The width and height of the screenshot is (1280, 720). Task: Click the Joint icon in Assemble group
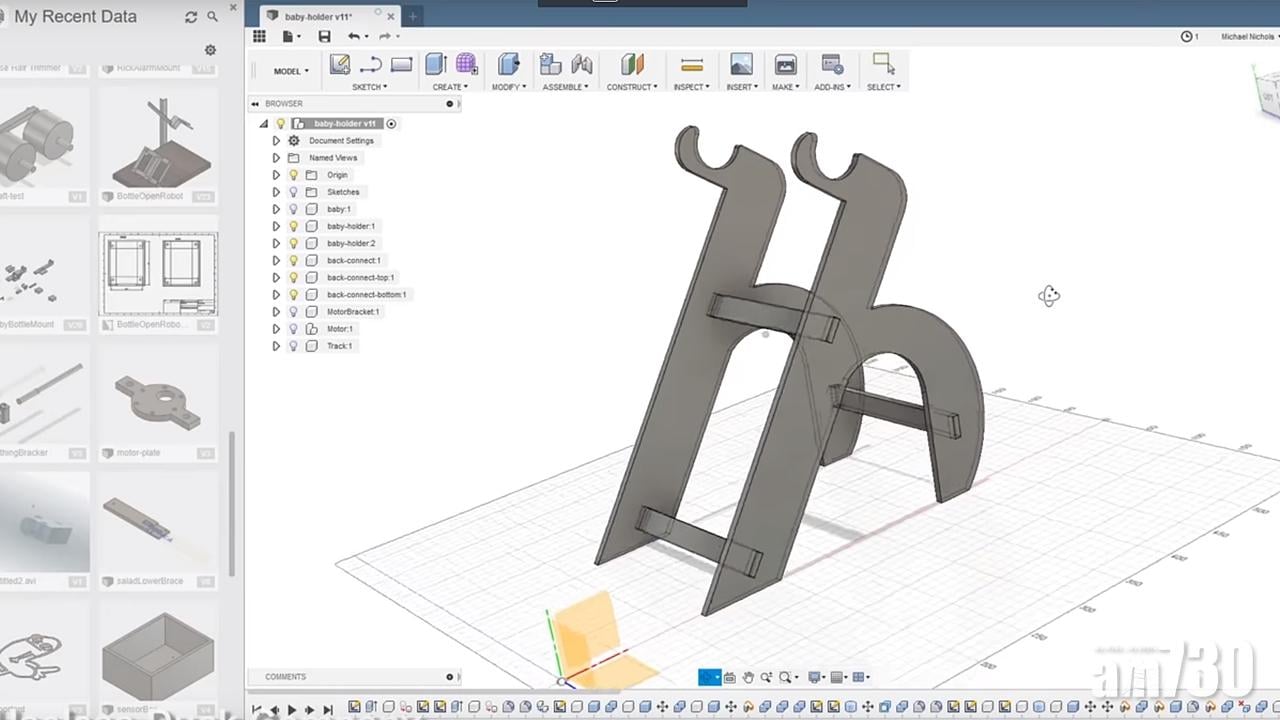582,65
